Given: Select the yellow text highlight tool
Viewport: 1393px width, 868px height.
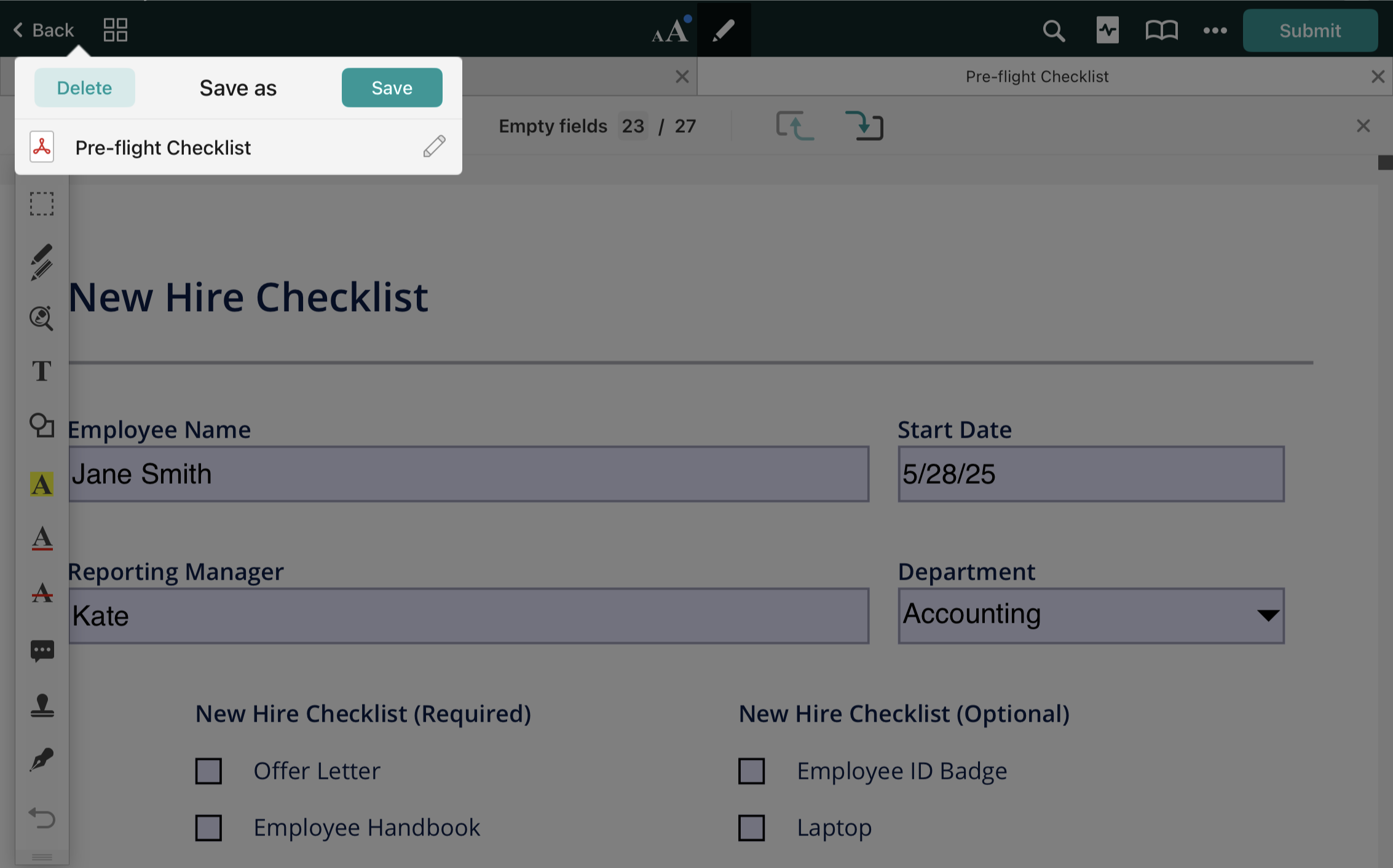Looking at the screenshot, I should pyautogui.click(x=42, y=484).
